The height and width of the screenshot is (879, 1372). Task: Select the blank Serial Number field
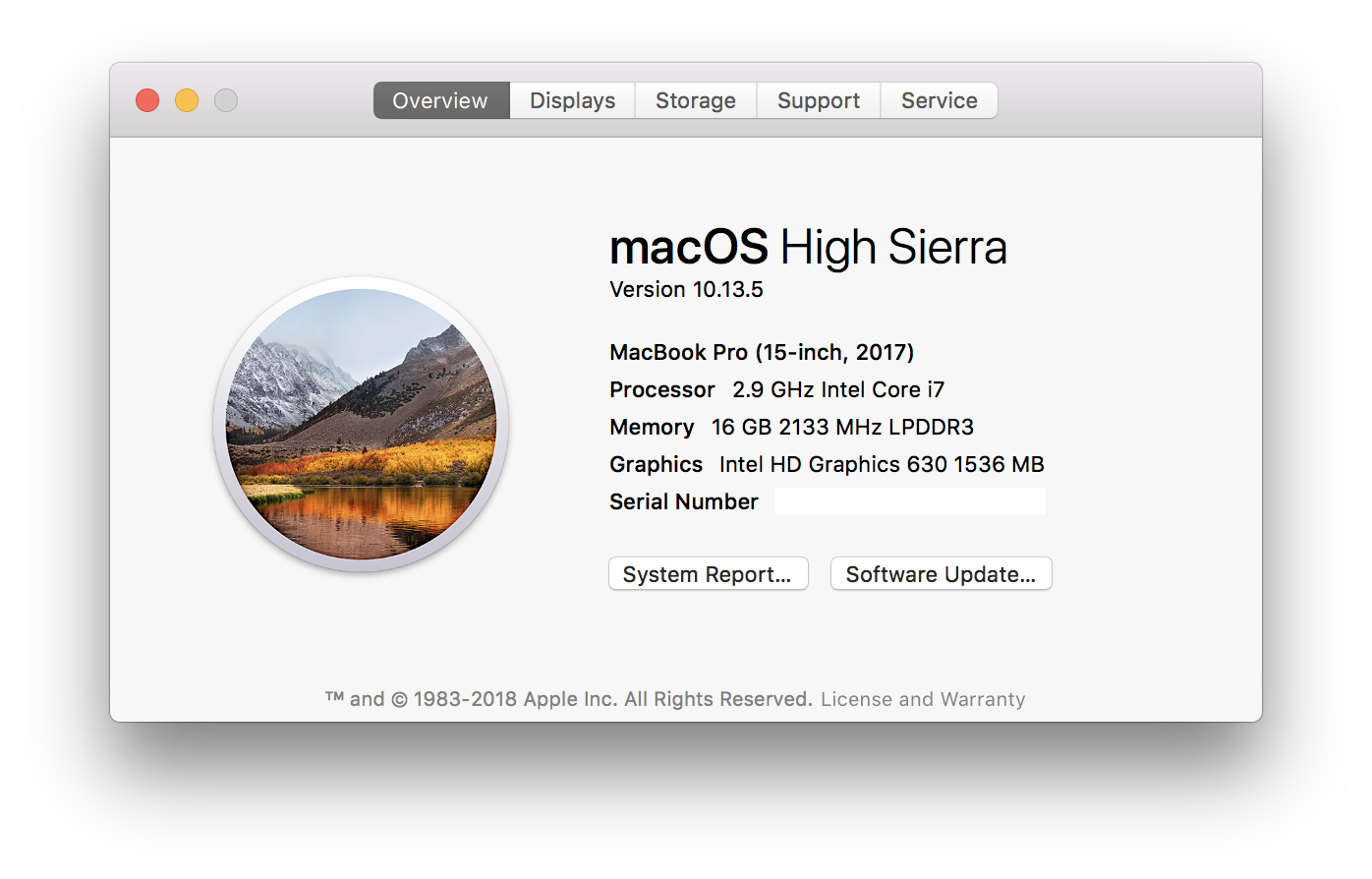point(910,501)
